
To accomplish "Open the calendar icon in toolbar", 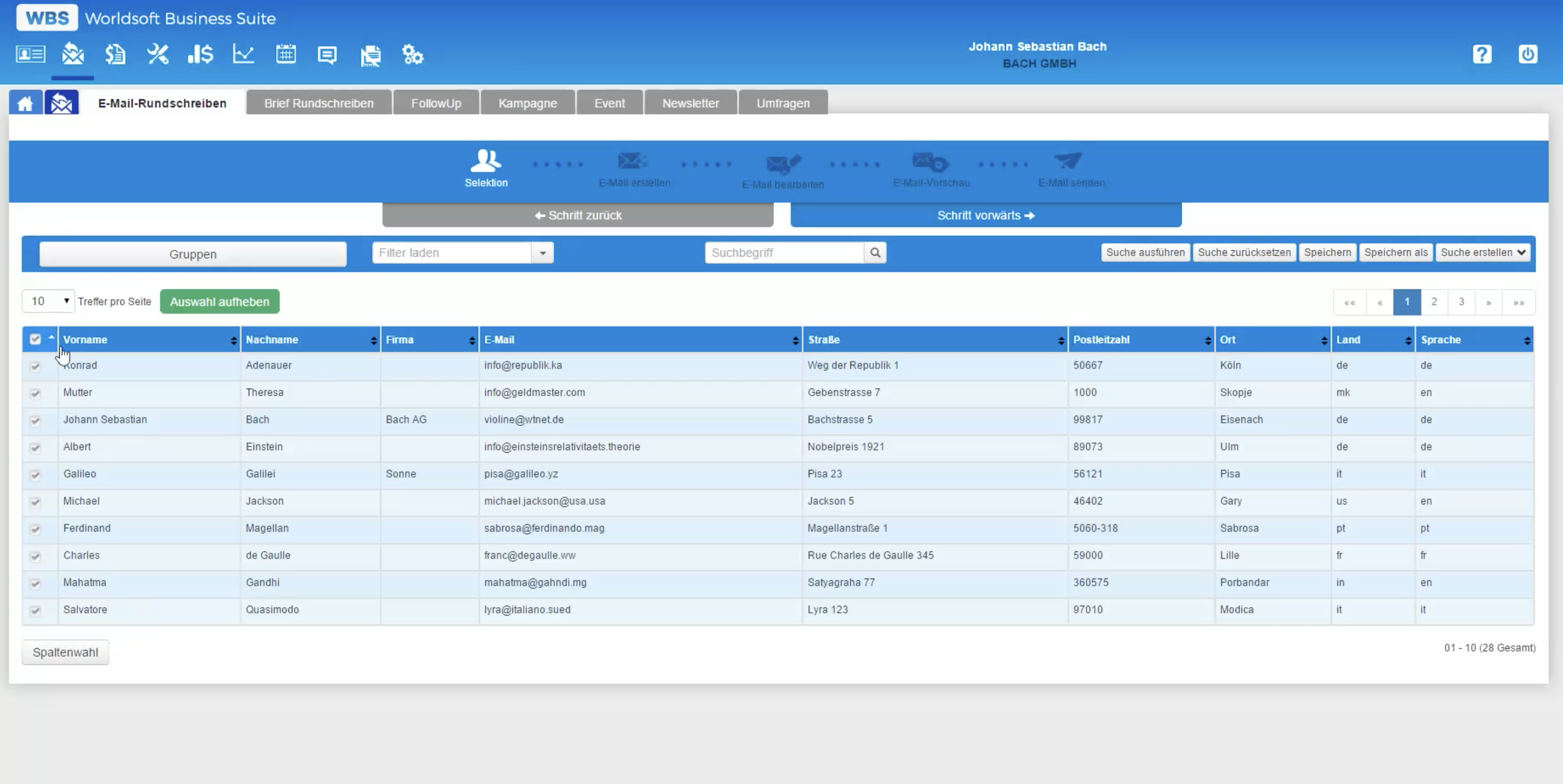I will (286, 55).
